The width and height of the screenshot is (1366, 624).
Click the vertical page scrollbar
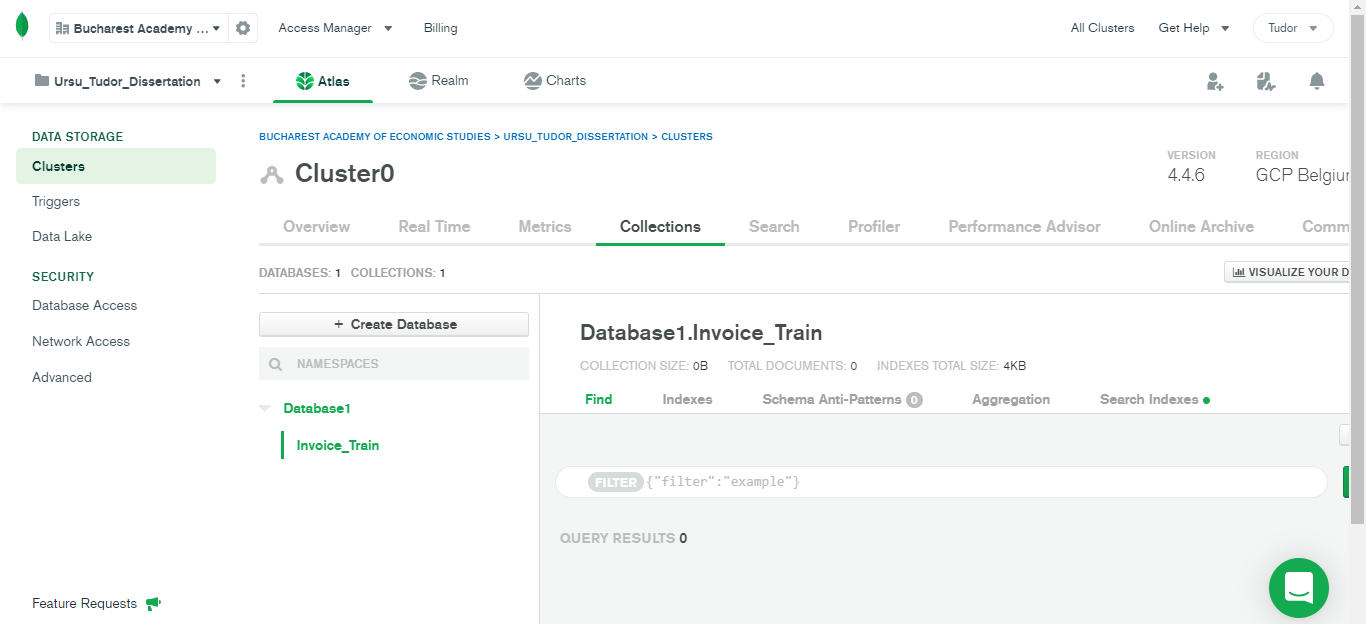tap(1357, 270)
